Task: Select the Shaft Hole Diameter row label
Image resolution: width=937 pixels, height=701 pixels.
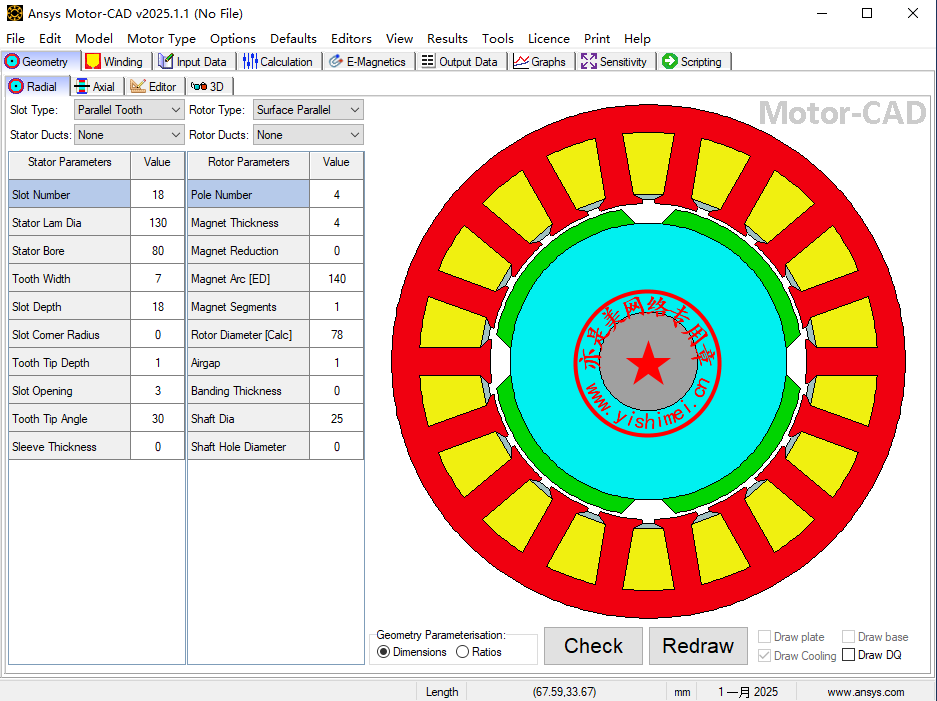Action: (249, 447)
